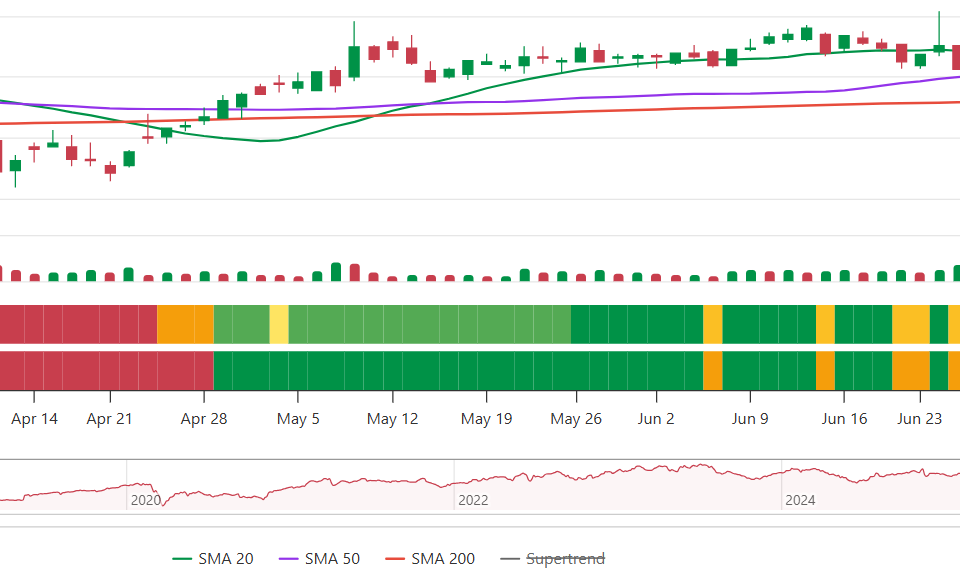Screen dimensions: 960x580
Task: Click the yellow cell in upper signal band
Action: pos(279,324)
